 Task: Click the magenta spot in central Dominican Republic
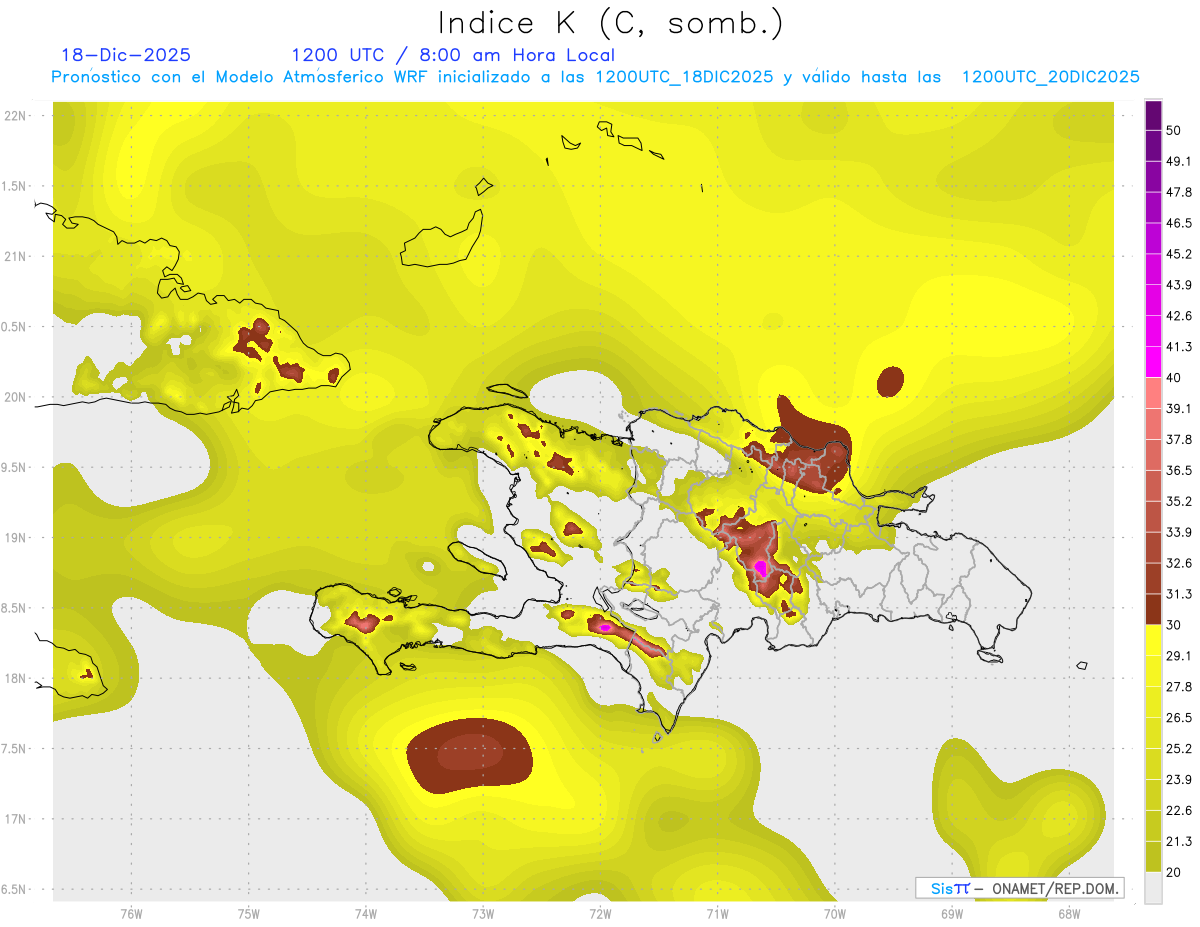click(761, 568)
